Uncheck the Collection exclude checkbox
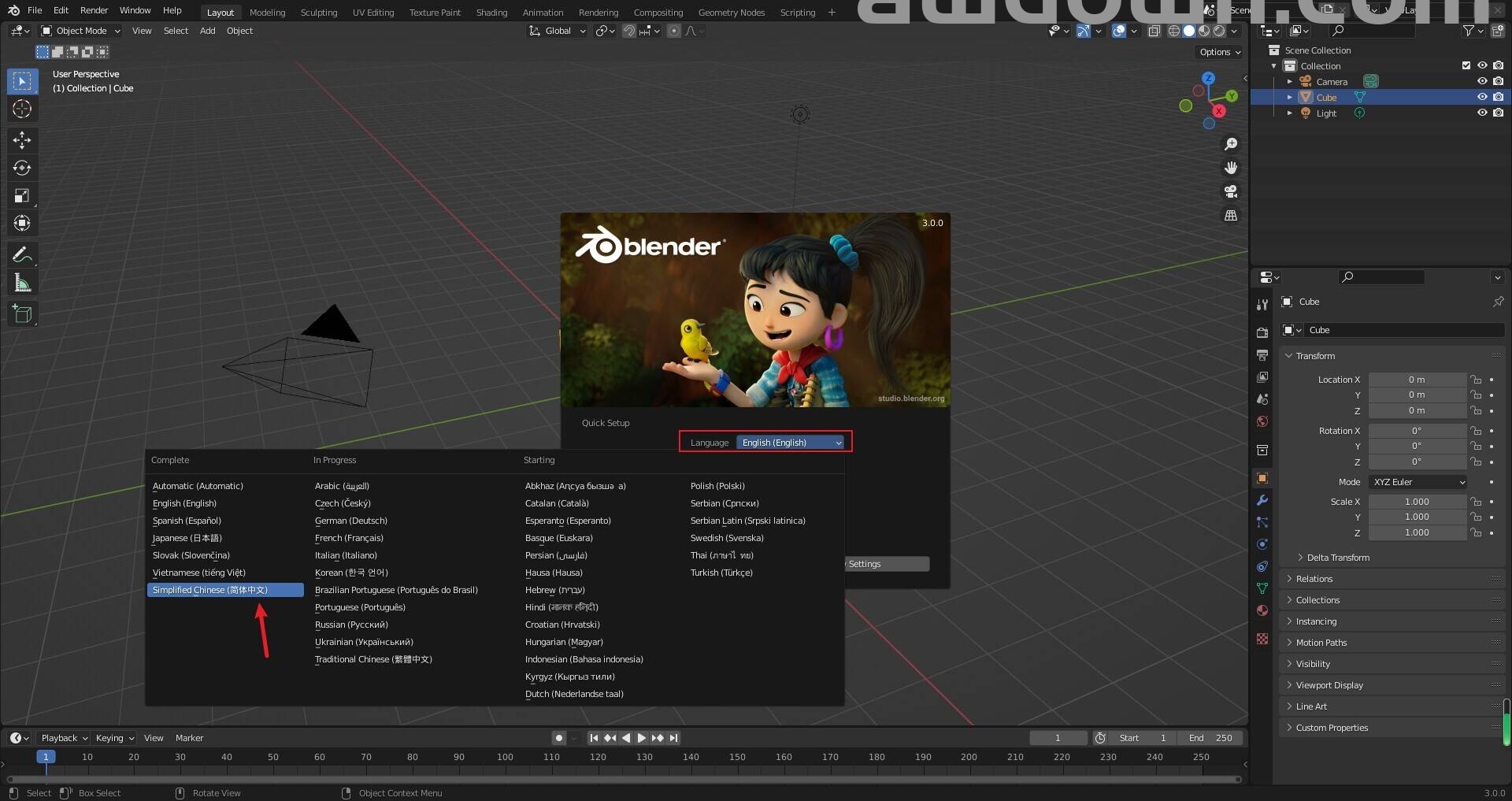This screenshot has height=801, width=1512. tap(1466, 65)
